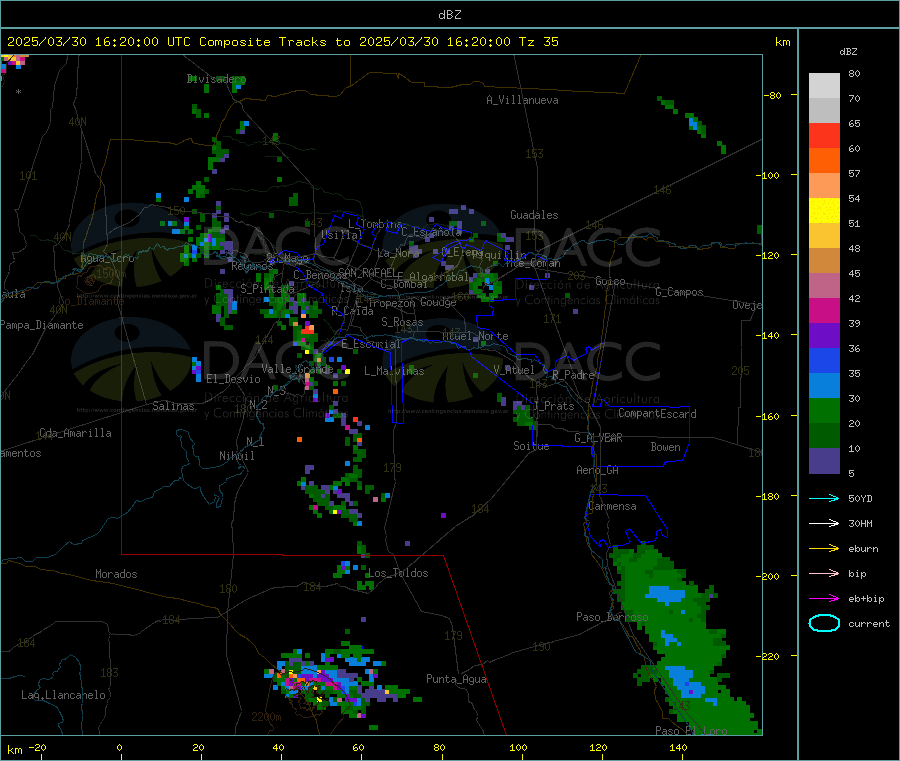Click the 'Morados' map label
This screenshot has width=900, height=761.
116,574
